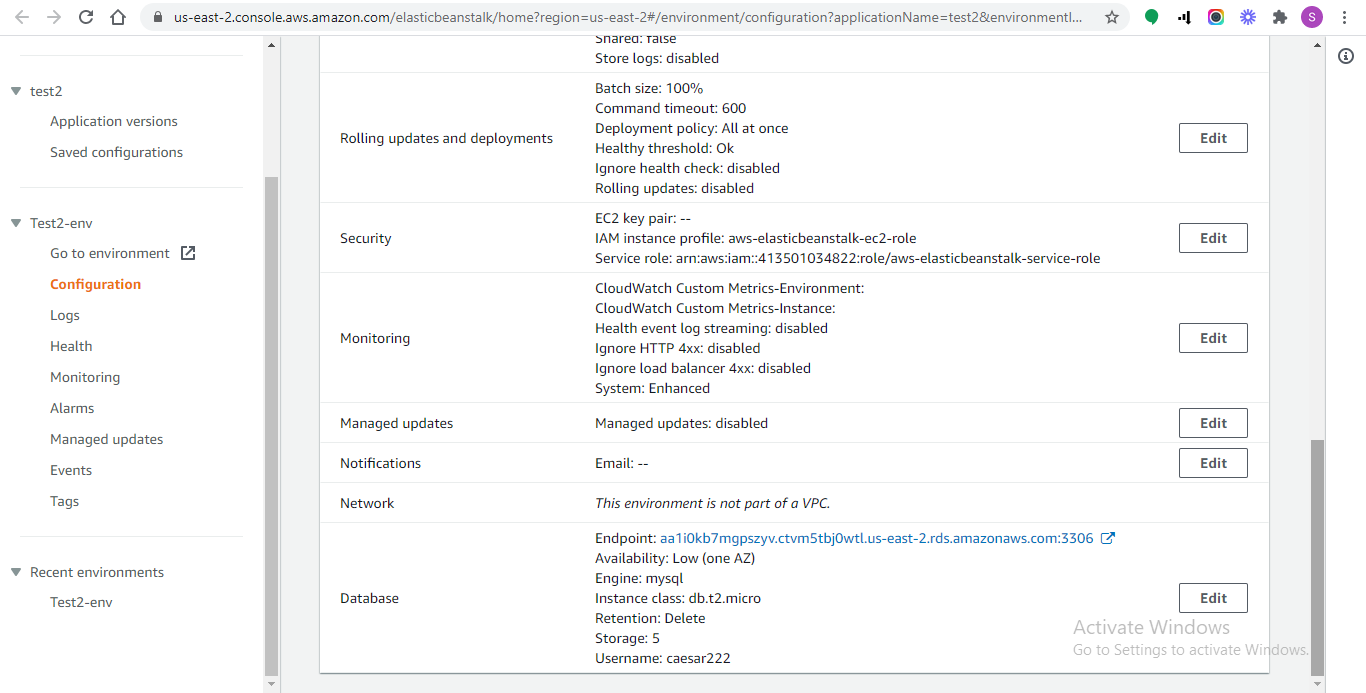Switch to the Monitoring sidebar item
The height and width of the screenshot is (693, 1366).
click(85, 377)
